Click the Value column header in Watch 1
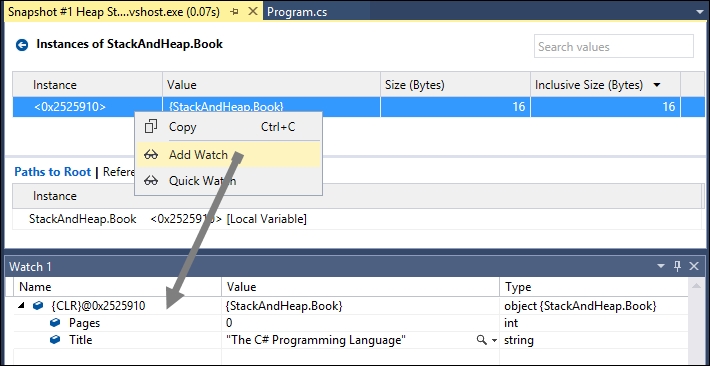This screenshot has width=710, height=366. (360, 287)
